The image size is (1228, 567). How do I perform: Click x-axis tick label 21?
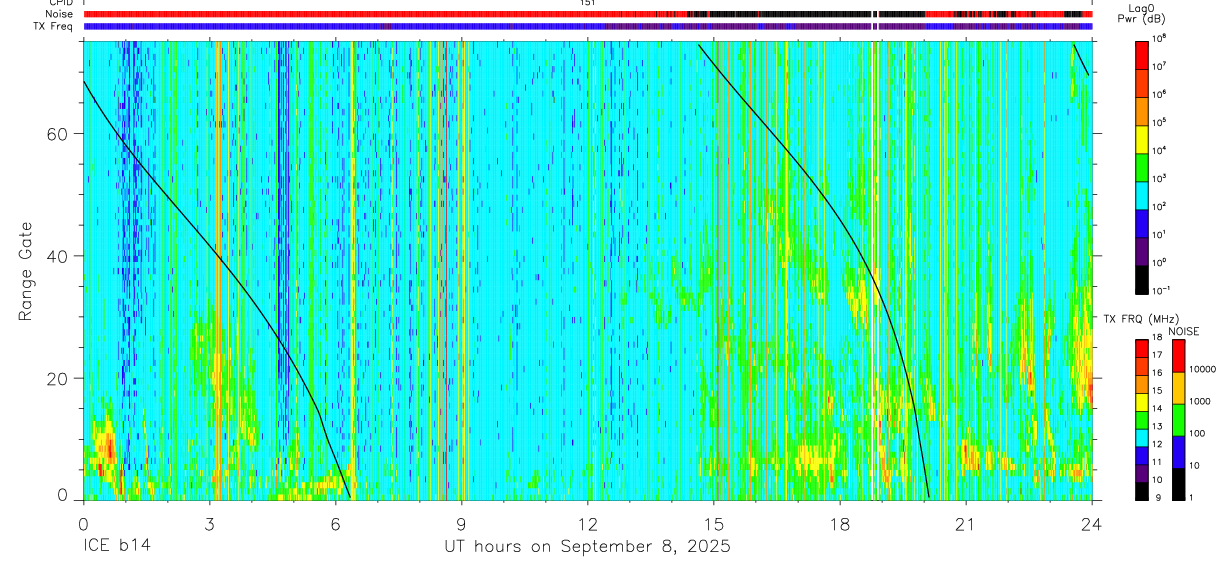(x=966, y=523)
